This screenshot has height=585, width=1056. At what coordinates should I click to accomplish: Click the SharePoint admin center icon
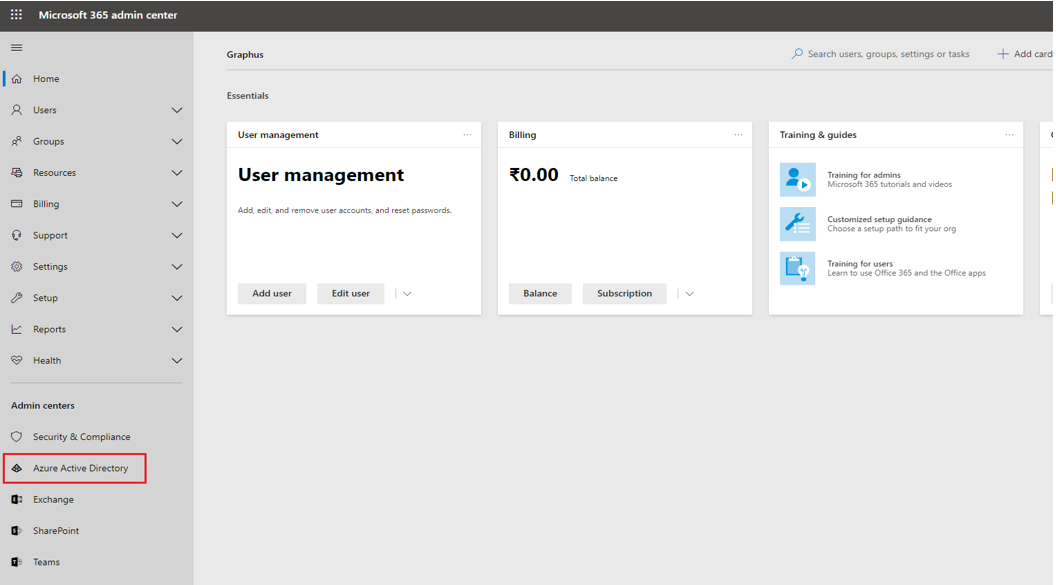click(17, 530)
